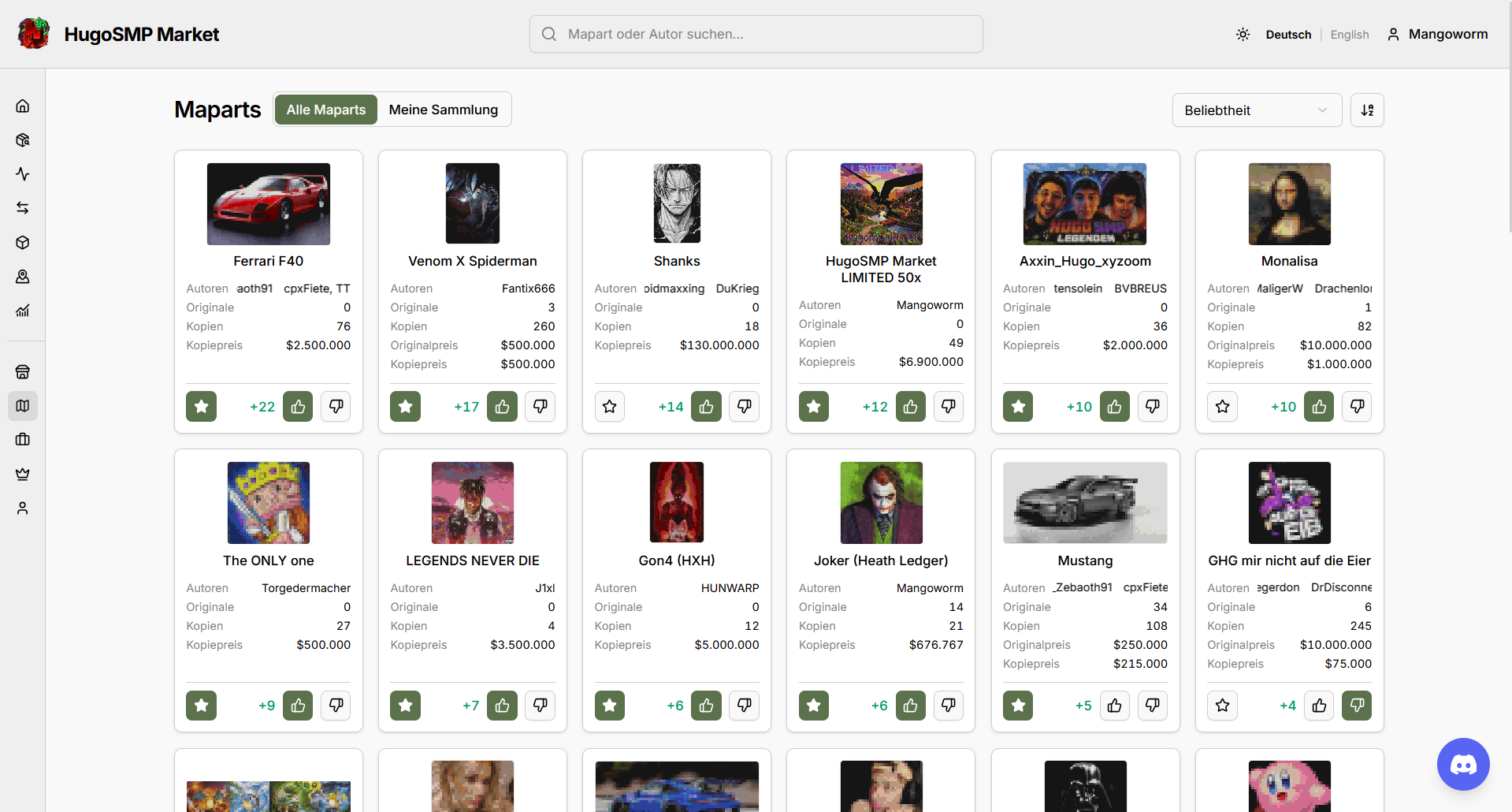Upvote the Mustang mapart

point(1115,706)
